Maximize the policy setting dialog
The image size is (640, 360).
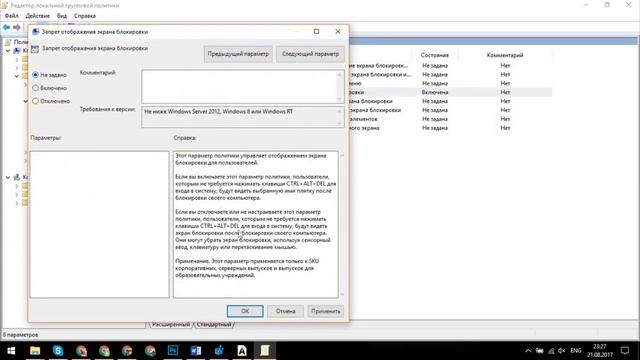(x=316, y=31)
